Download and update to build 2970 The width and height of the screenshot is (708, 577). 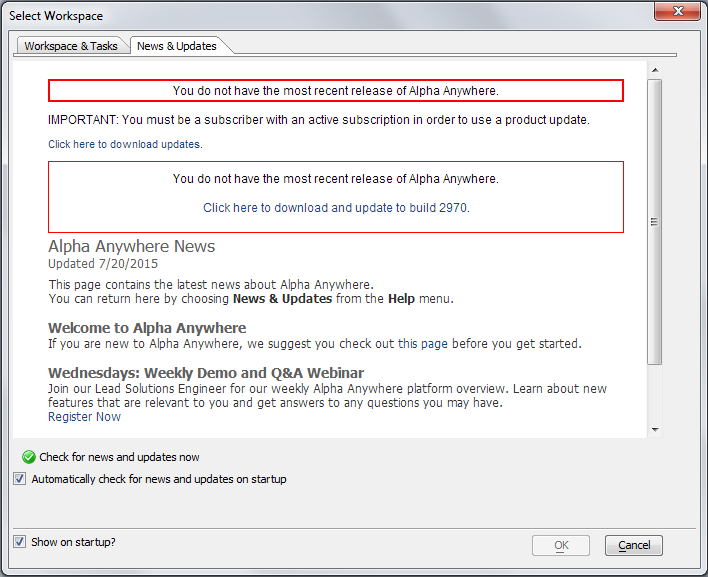(x=336, y=208)
